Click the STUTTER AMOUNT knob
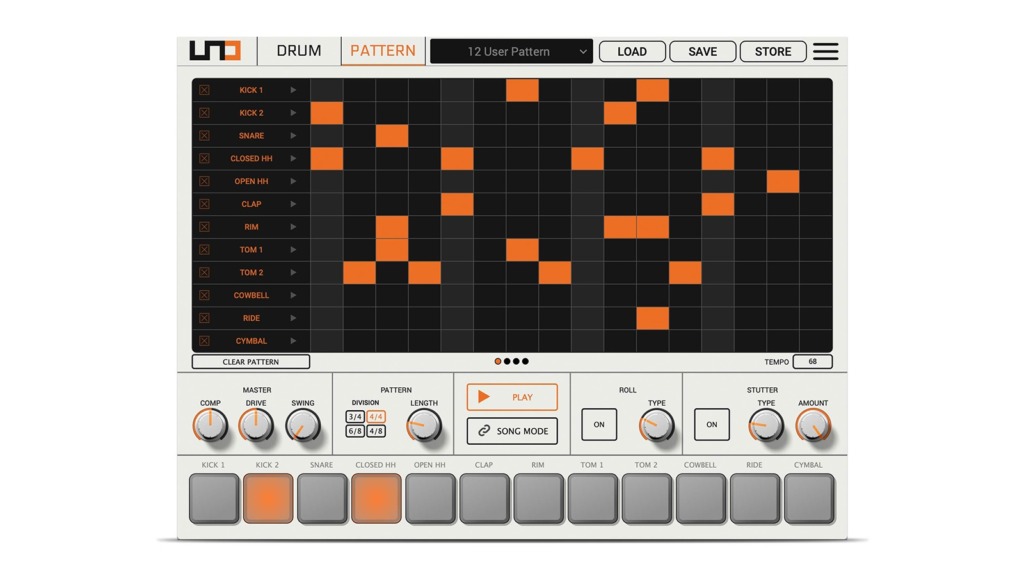The height and width of the screenshot is (576, 1024). (812, 425)
